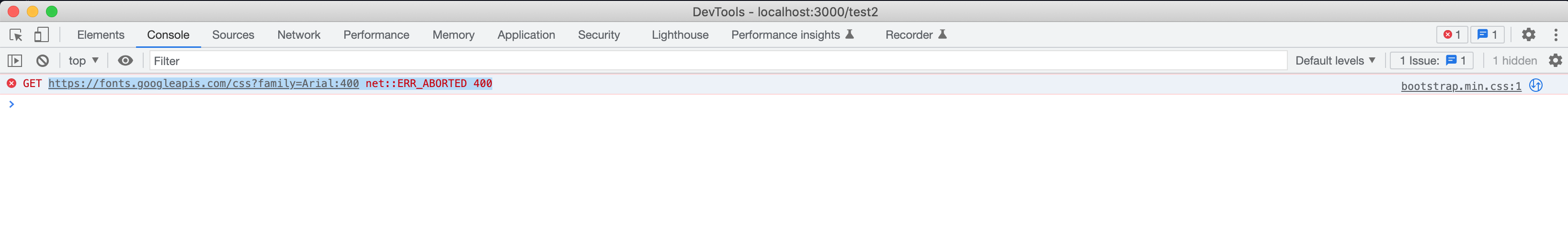The height and width of the screenshot is (242, 1568).
Task: Open console settings gear icon
Action: click(x=1555, y=61)
